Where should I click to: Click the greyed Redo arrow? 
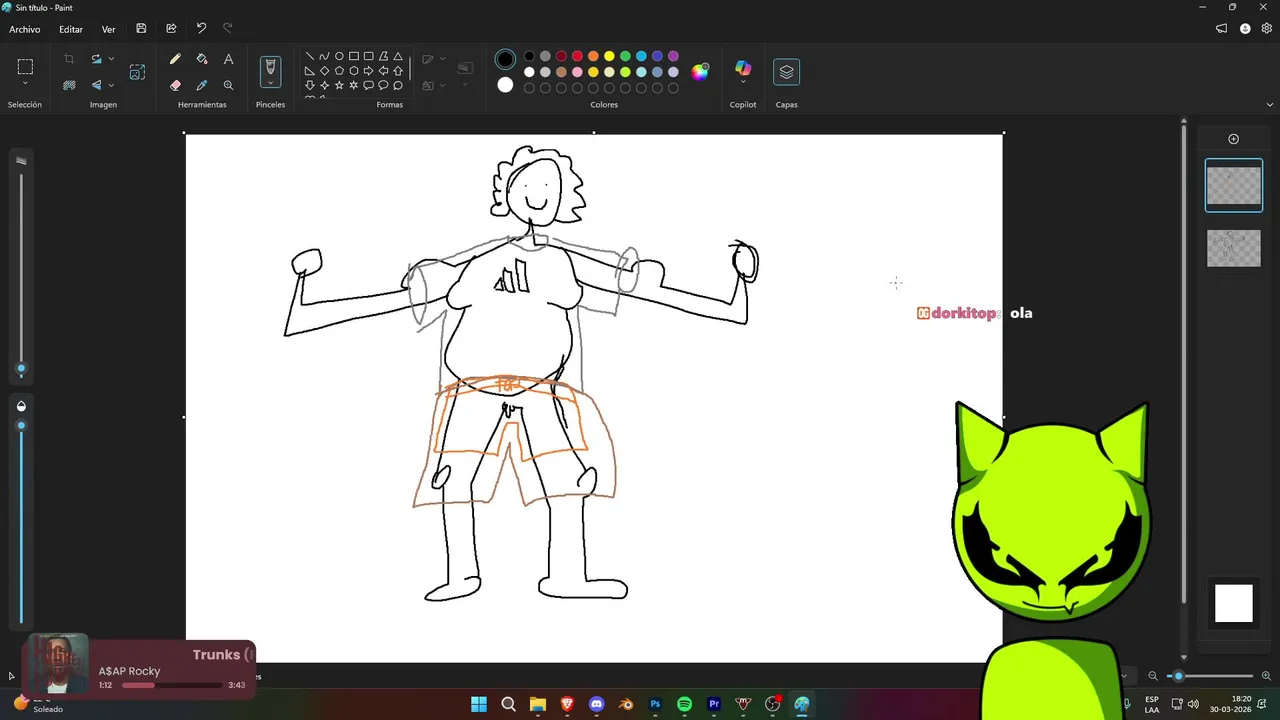click(227, 29)
